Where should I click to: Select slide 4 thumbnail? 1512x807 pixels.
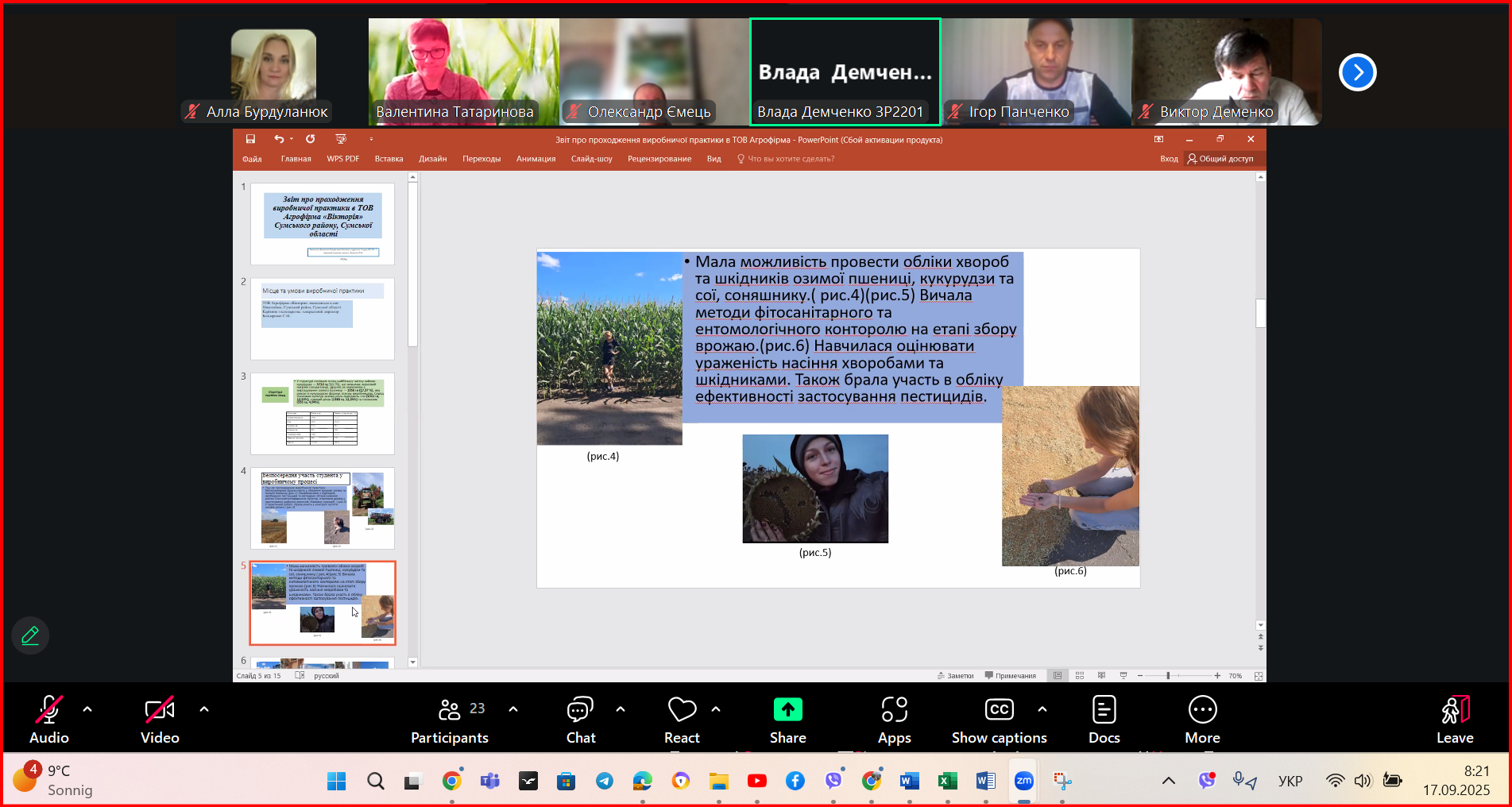323,508
